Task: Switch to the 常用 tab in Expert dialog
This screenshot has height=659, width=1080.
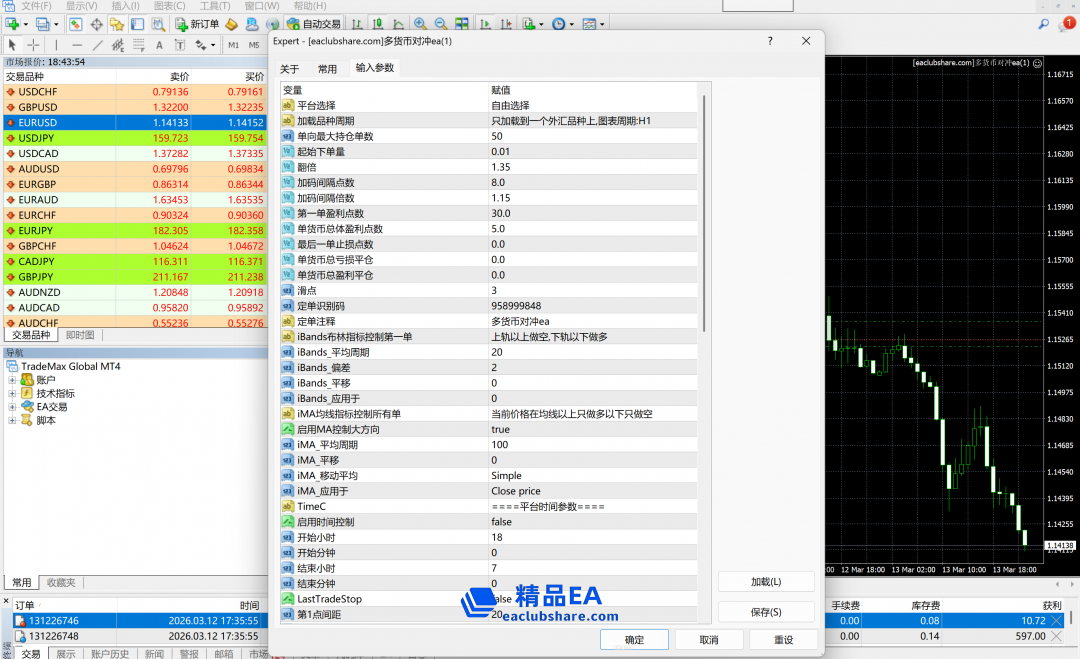Action: tap(327, 69)
